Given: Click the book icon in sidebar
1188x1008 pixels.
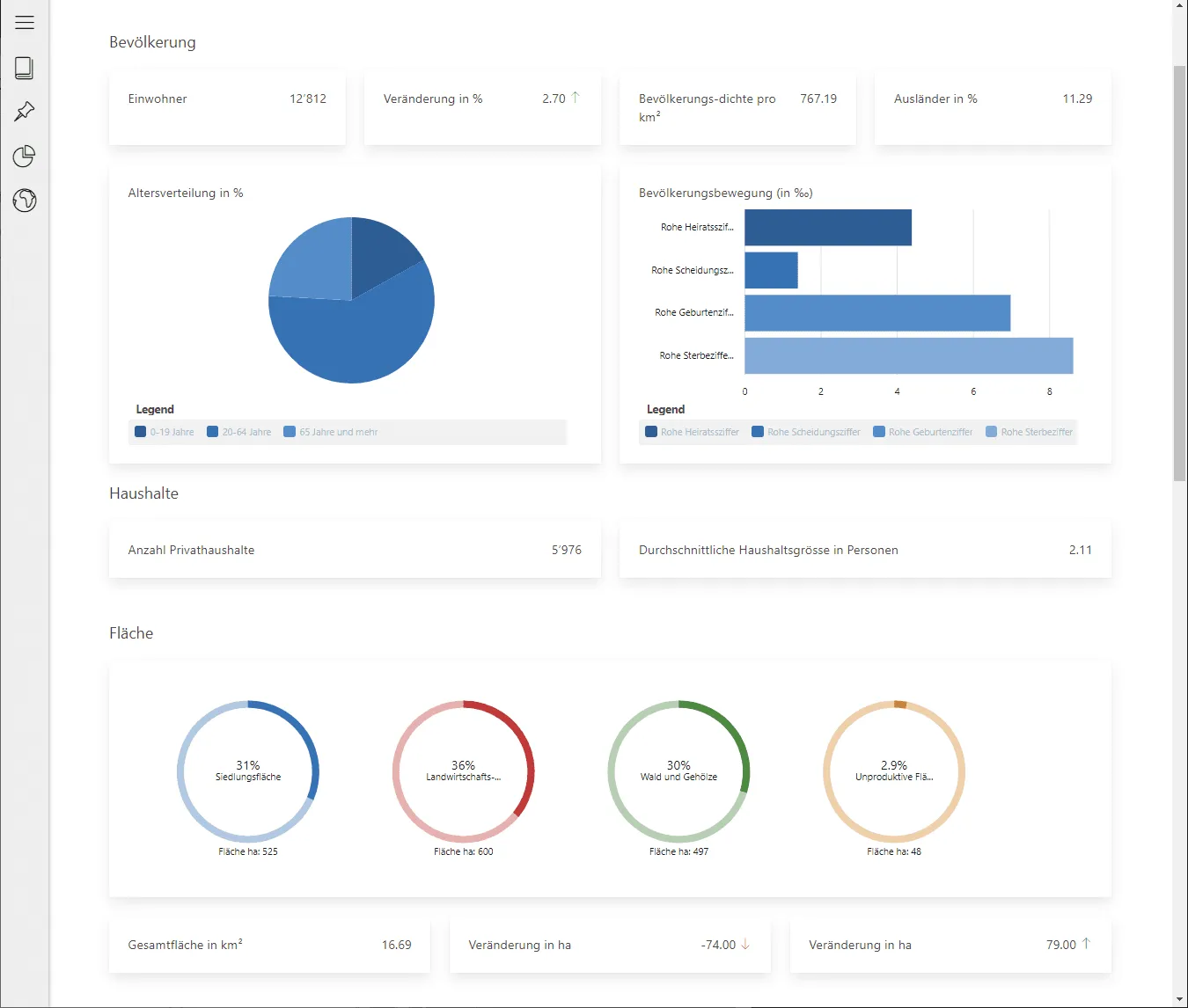Looking at the screenshot, I should pos(25,68).
